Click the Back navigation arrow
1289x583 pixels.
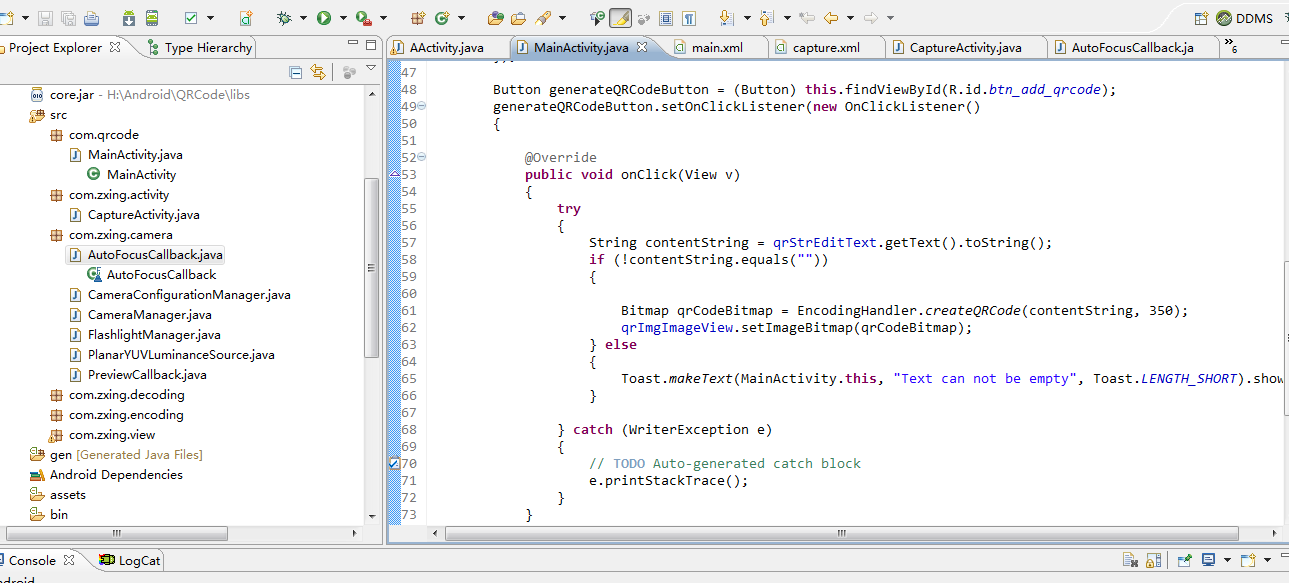831,18
